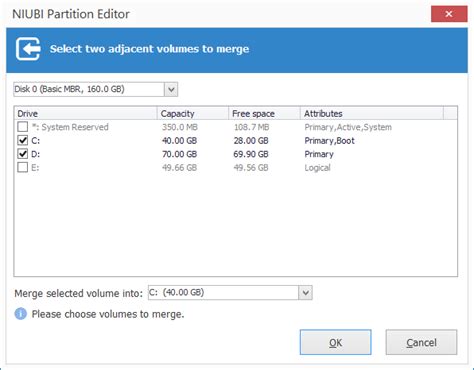Click the 350.0 MB capacity value
474x370 pixels.
(x=180, y=127)
